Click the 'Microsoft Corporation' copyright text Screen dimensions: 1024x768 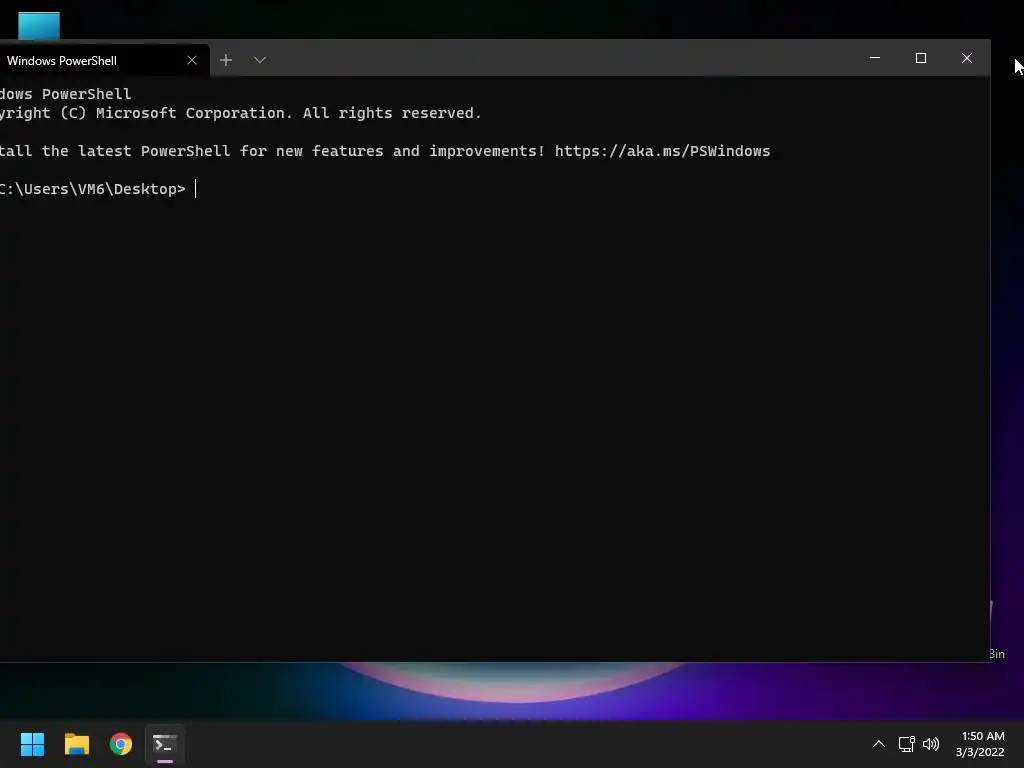191,113
